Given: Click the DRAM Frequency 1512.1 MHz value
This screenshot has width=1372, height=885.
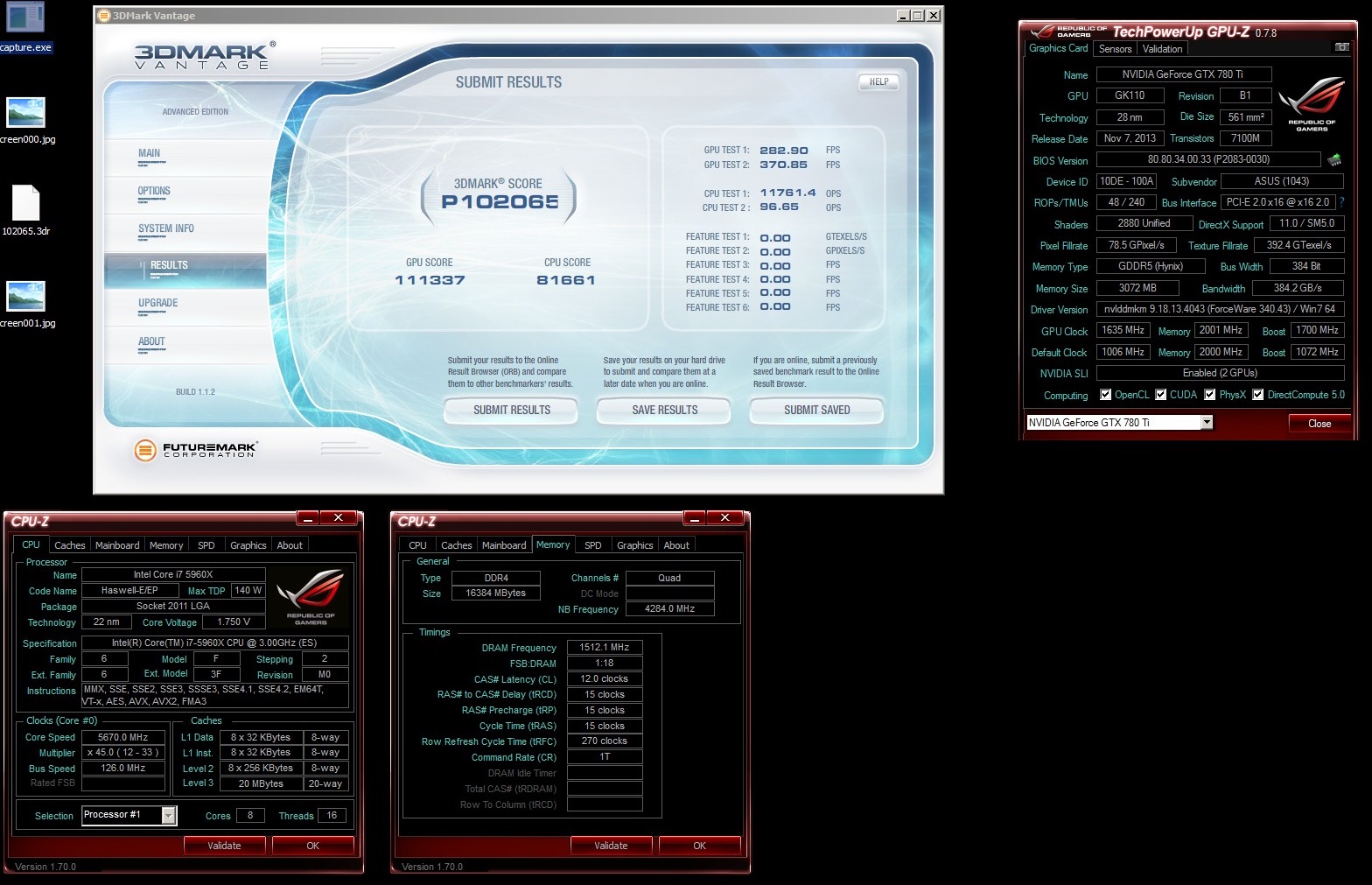Looking at the screenshot, I should click(x=605, y=647).
